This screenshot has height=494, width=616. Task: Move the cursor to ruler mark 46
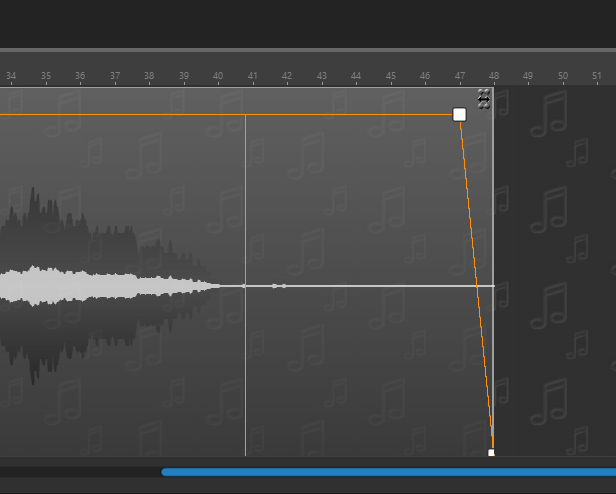[425, 76]
